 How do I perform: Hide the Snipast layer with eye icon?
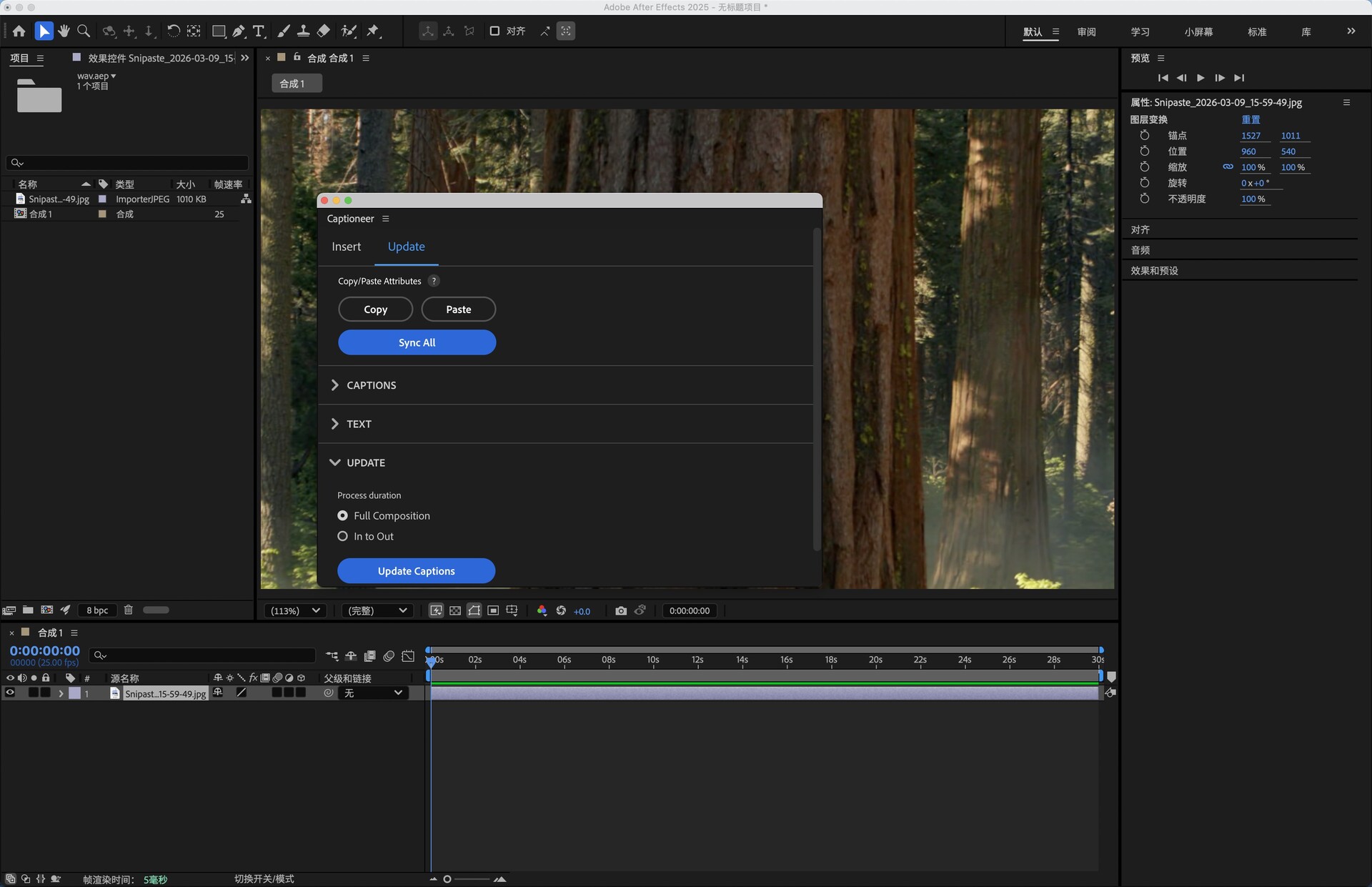point(10,693)
